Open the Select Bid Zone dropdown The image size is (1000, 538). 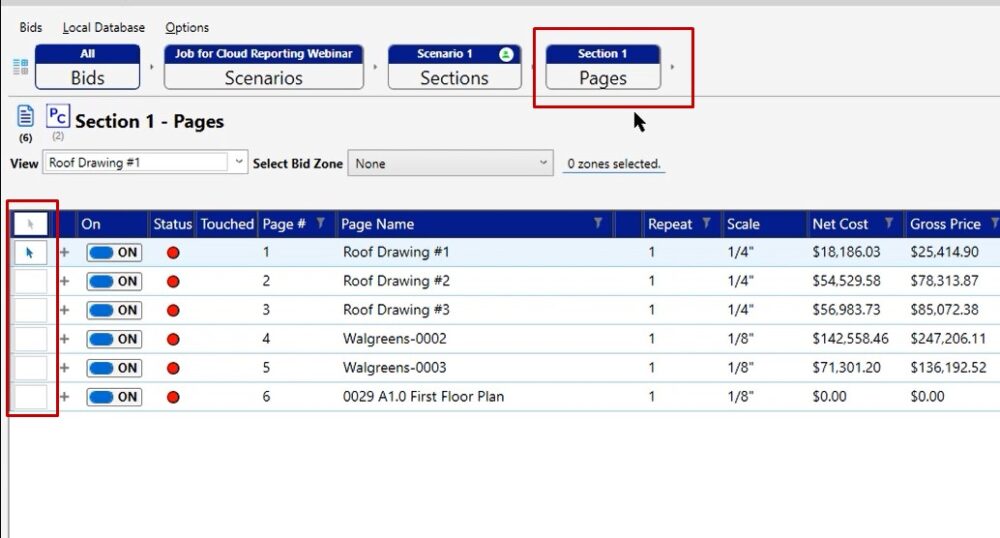tap(544, 163)
